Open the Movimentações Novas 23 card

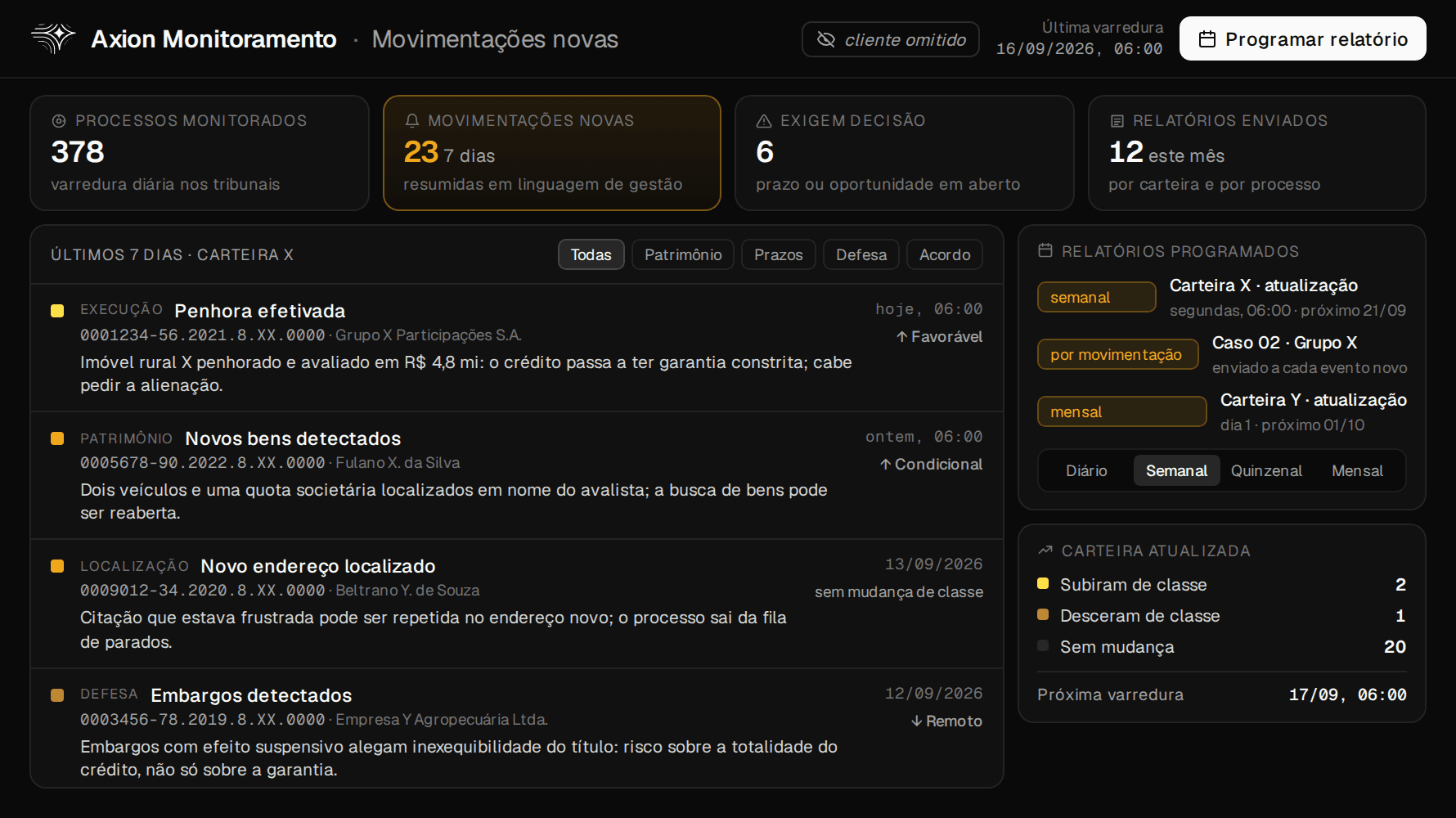552,153
